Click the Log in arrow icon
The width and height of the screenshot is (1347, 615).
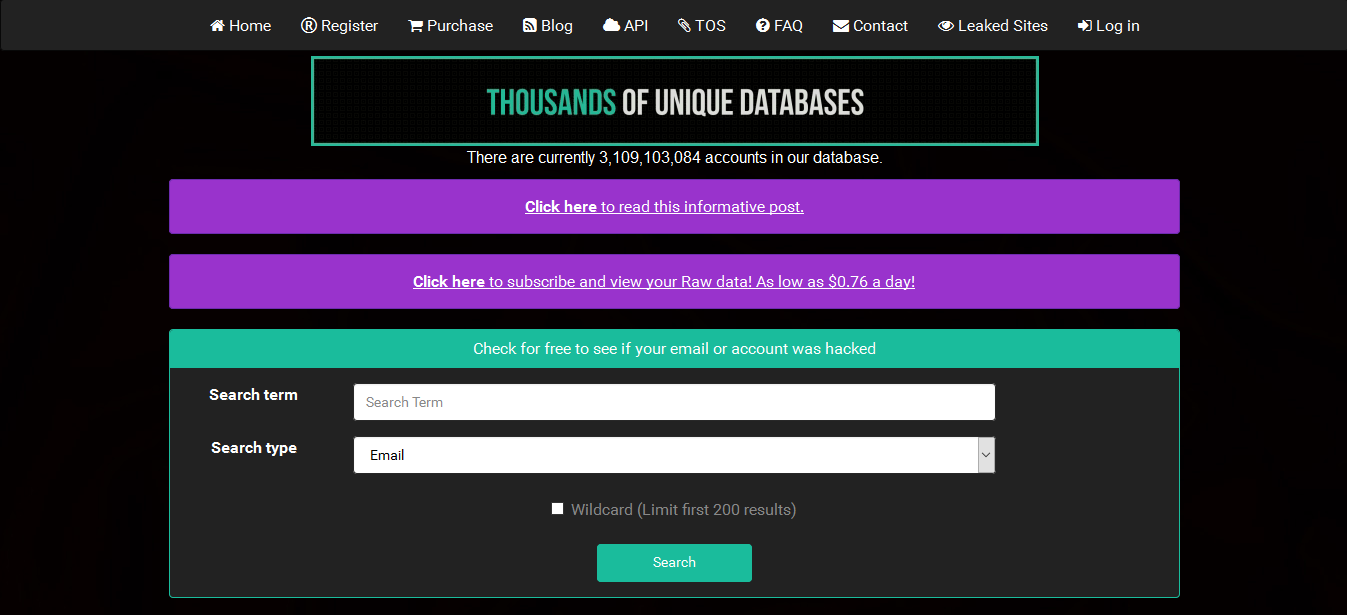tap(1085, 26)
